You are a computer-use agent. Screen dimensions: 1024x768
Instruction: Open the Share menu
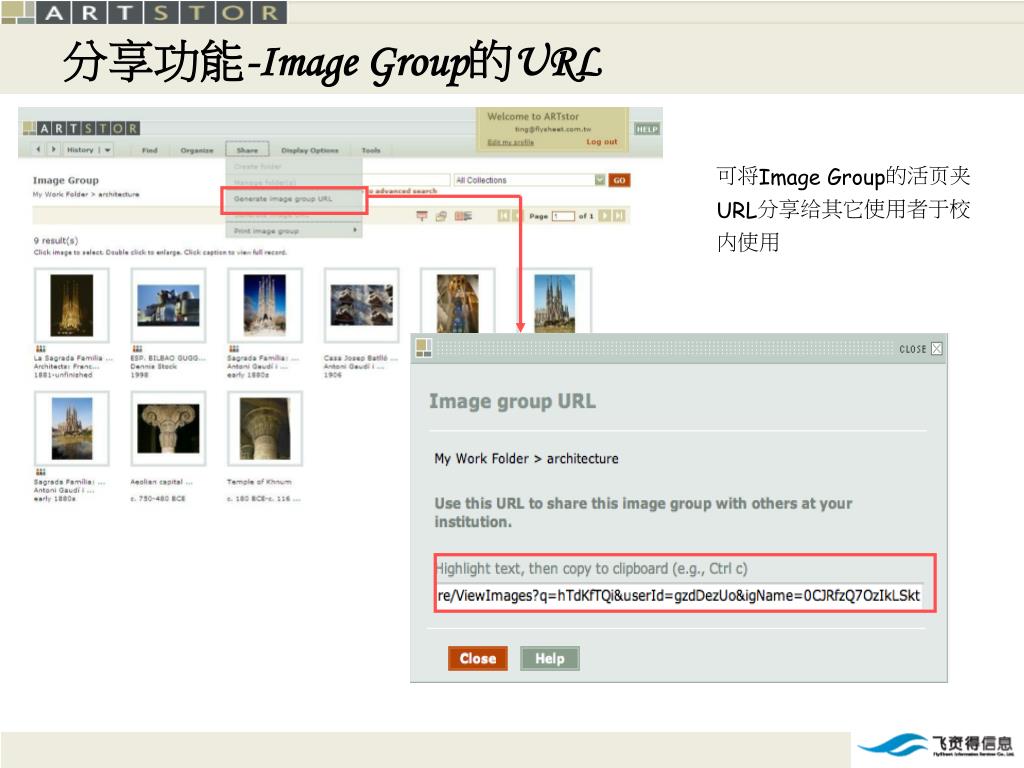(247, 150)
